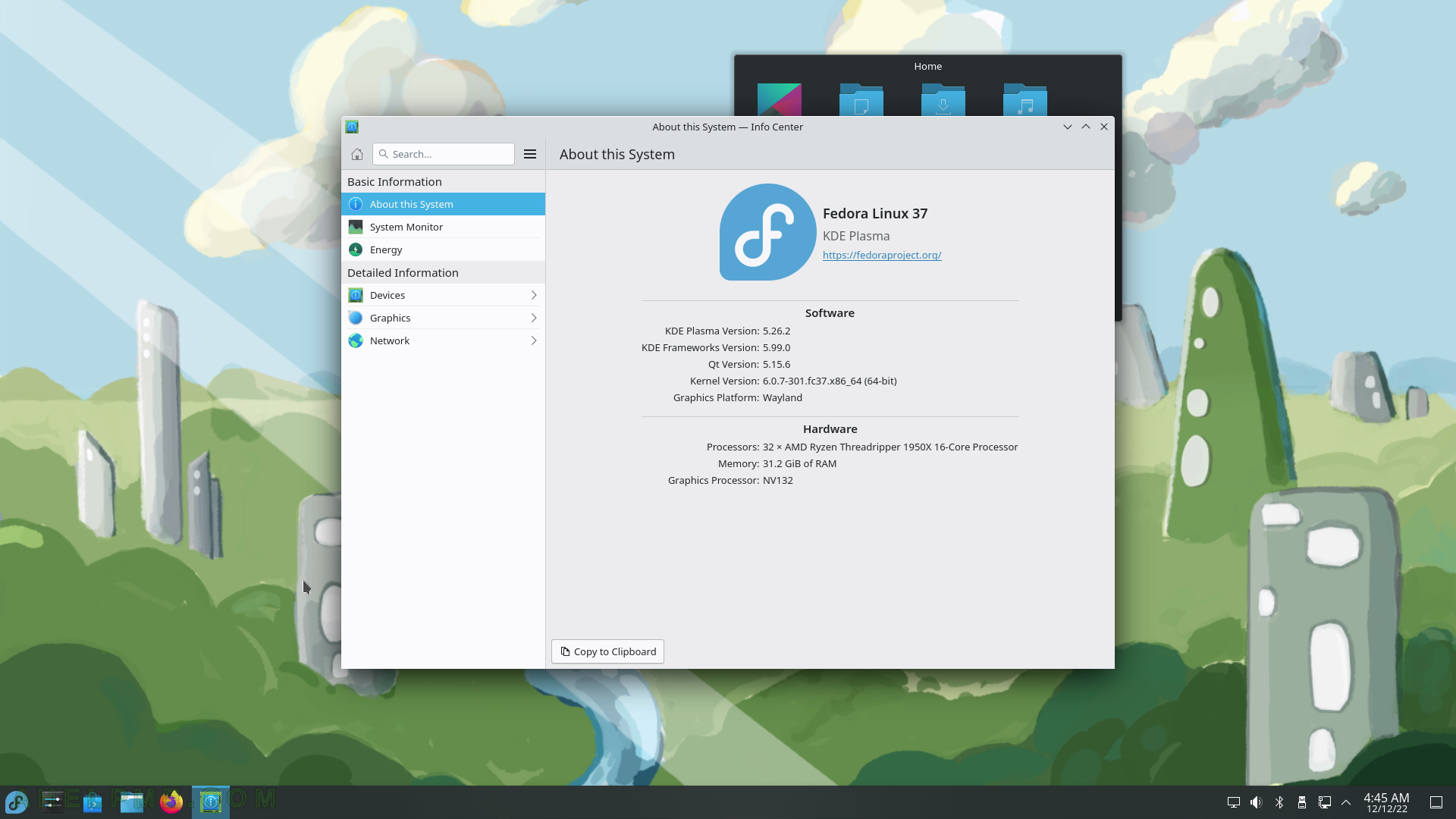The width and height of the screenshot is (1456, 819).
Task: Open System Monitor from sidebar
Action: click(x=443, y=227)
